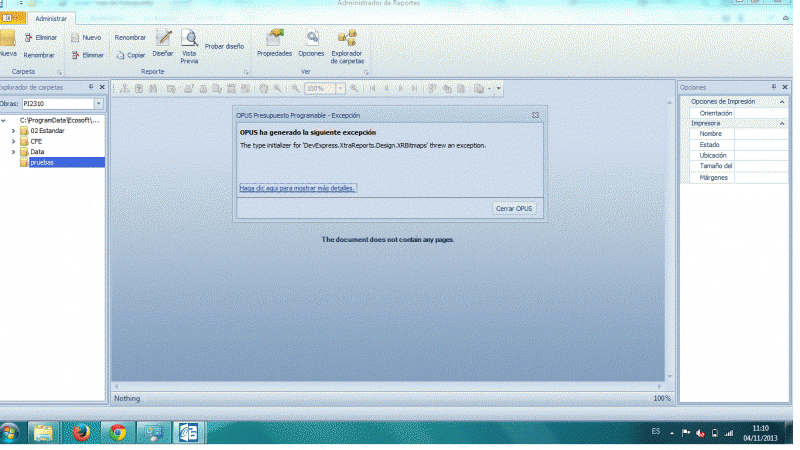Open the Propiedades icon in Ver group
Viewport: 800px width, 450px height.
pos(274,42)
